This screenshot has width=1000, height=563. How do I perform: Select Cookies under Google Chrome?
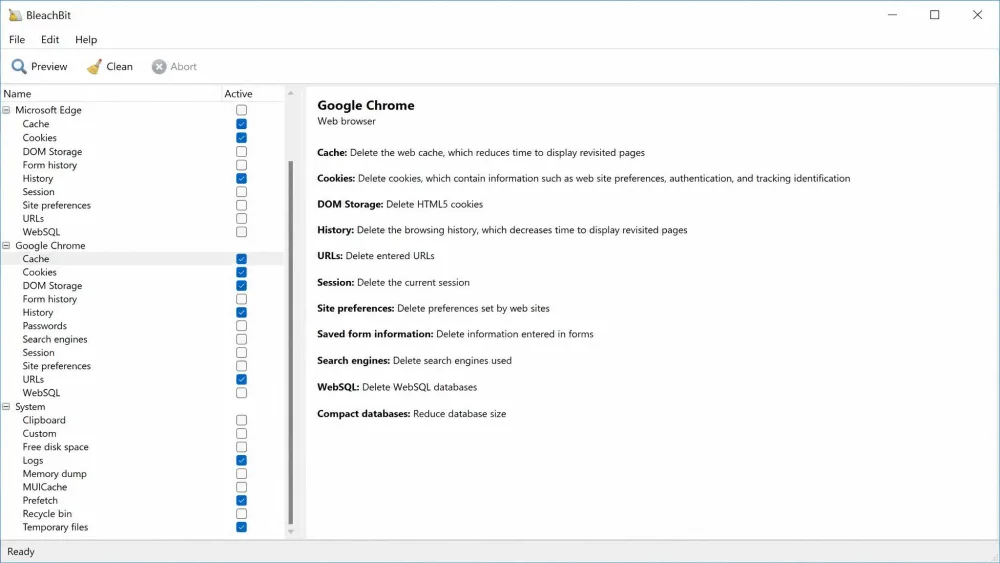point(40,272)
